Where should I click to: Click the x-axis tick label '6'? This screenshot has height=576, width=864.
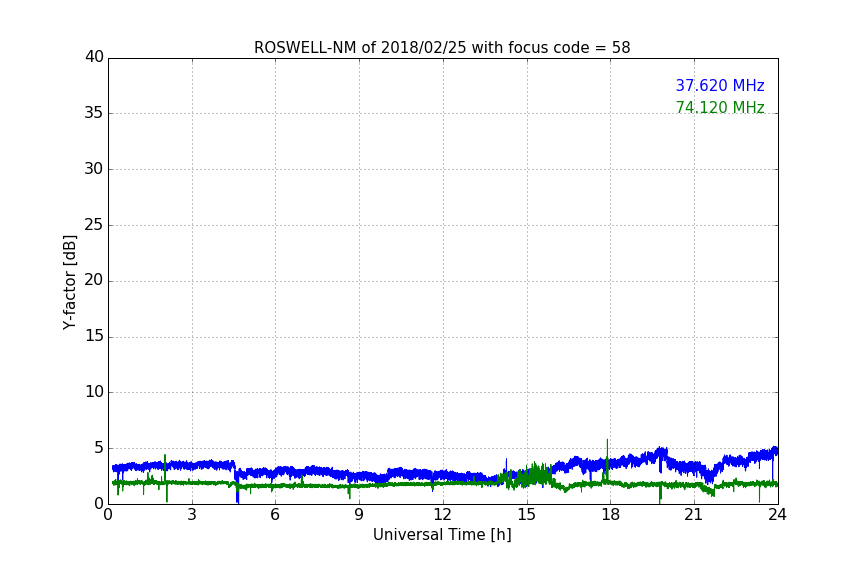(275, 515)
